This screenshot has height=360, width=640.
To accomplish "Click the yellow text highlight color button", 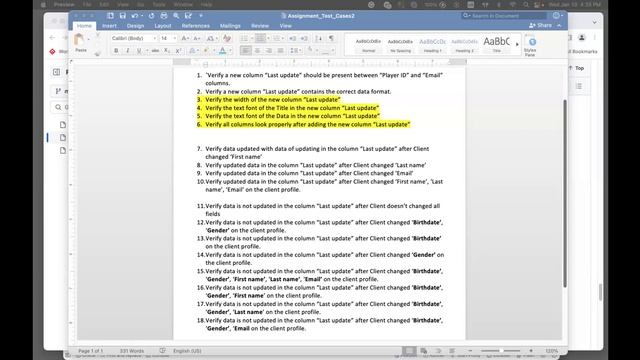I will [206, 51].
